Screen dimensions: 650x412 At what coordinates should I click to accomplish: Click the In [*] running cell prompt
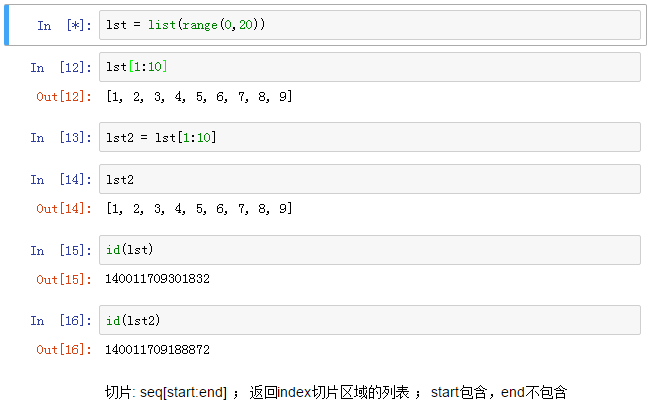coord(60,26)
